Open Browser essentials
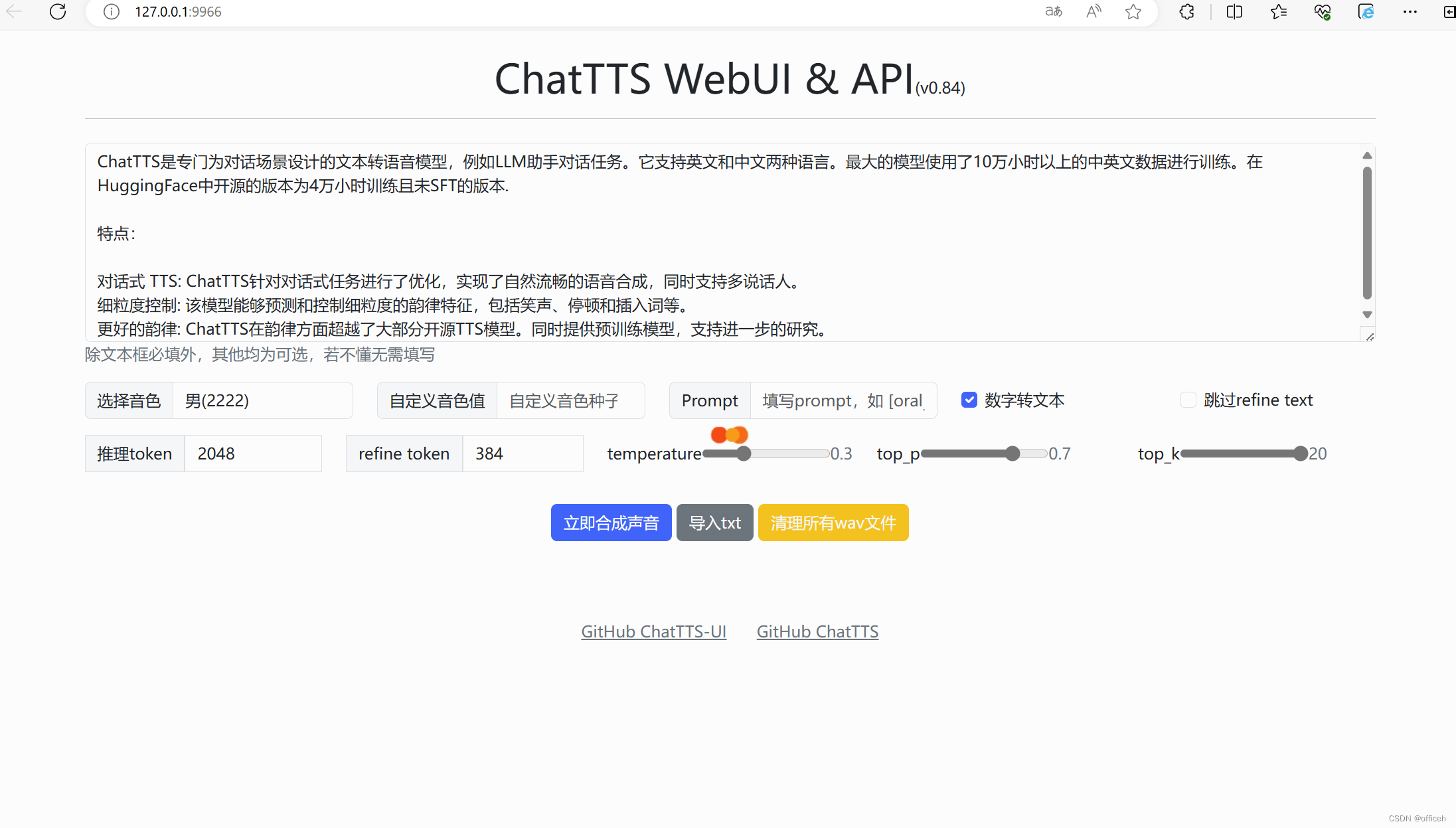This screenshot has width=1456, height=828. 1323,11
